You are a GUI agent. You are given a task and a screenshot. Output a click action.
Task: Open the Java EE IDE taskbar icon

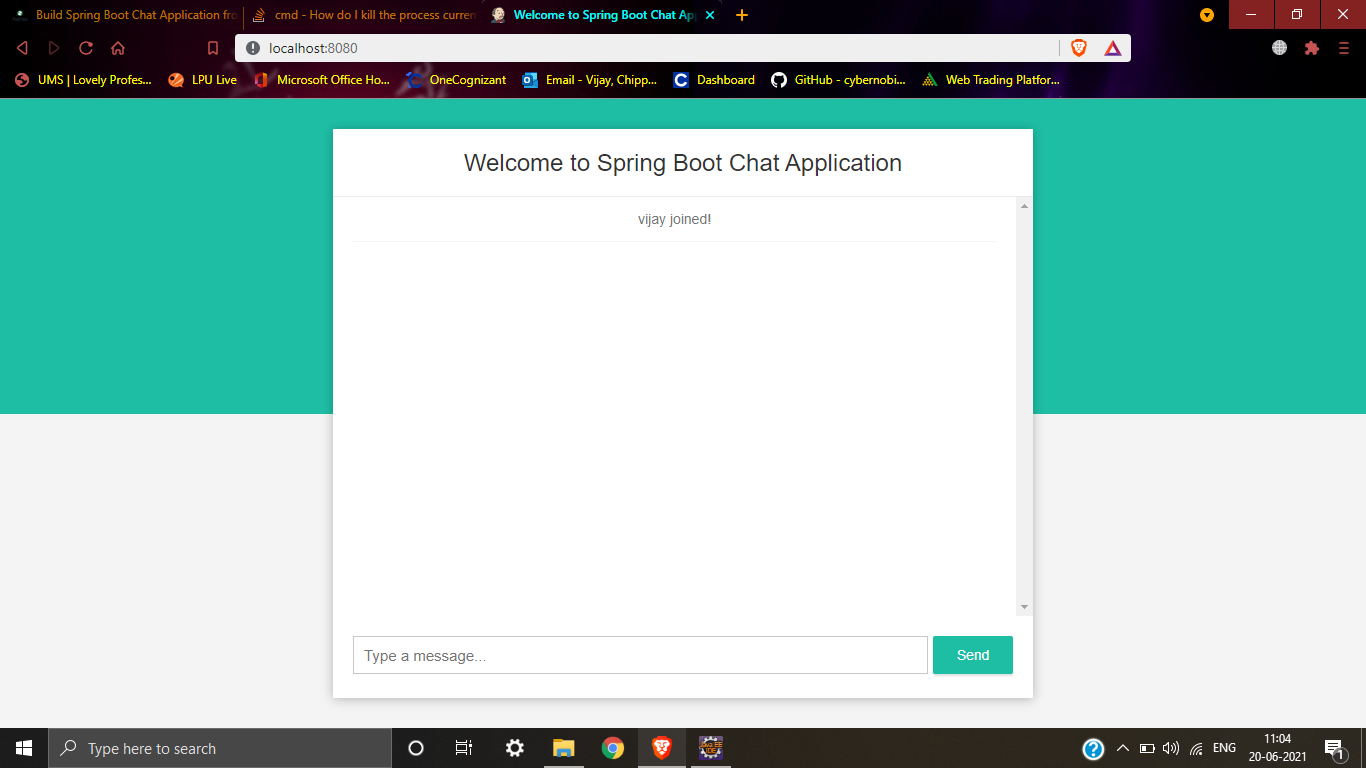(710, 748)
